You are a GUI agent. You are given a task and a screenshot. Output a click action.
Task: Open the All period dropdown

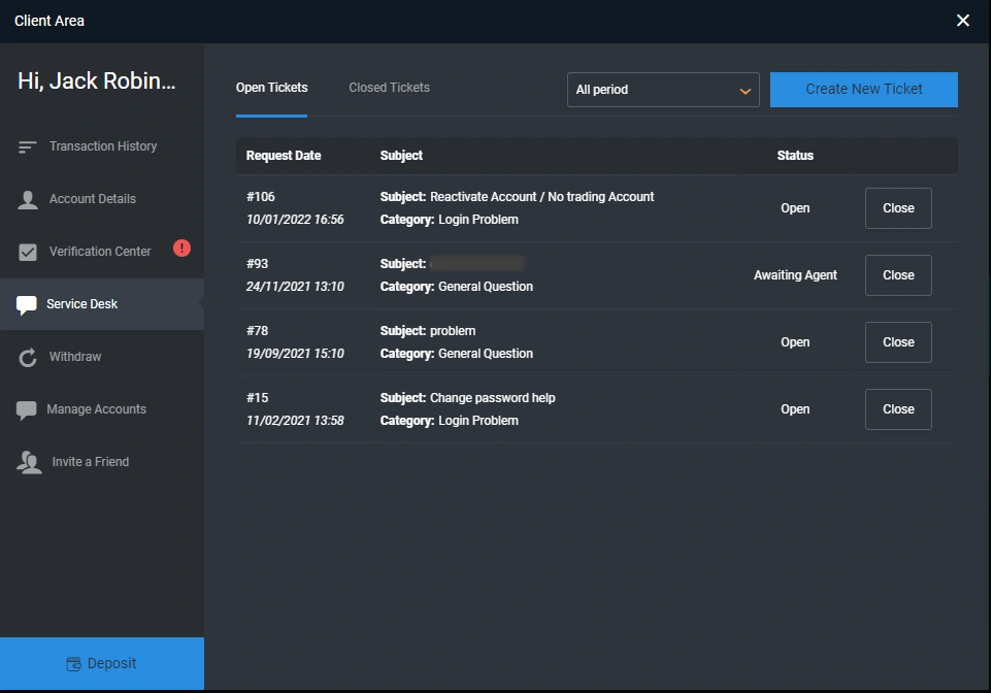pos(663,90)
